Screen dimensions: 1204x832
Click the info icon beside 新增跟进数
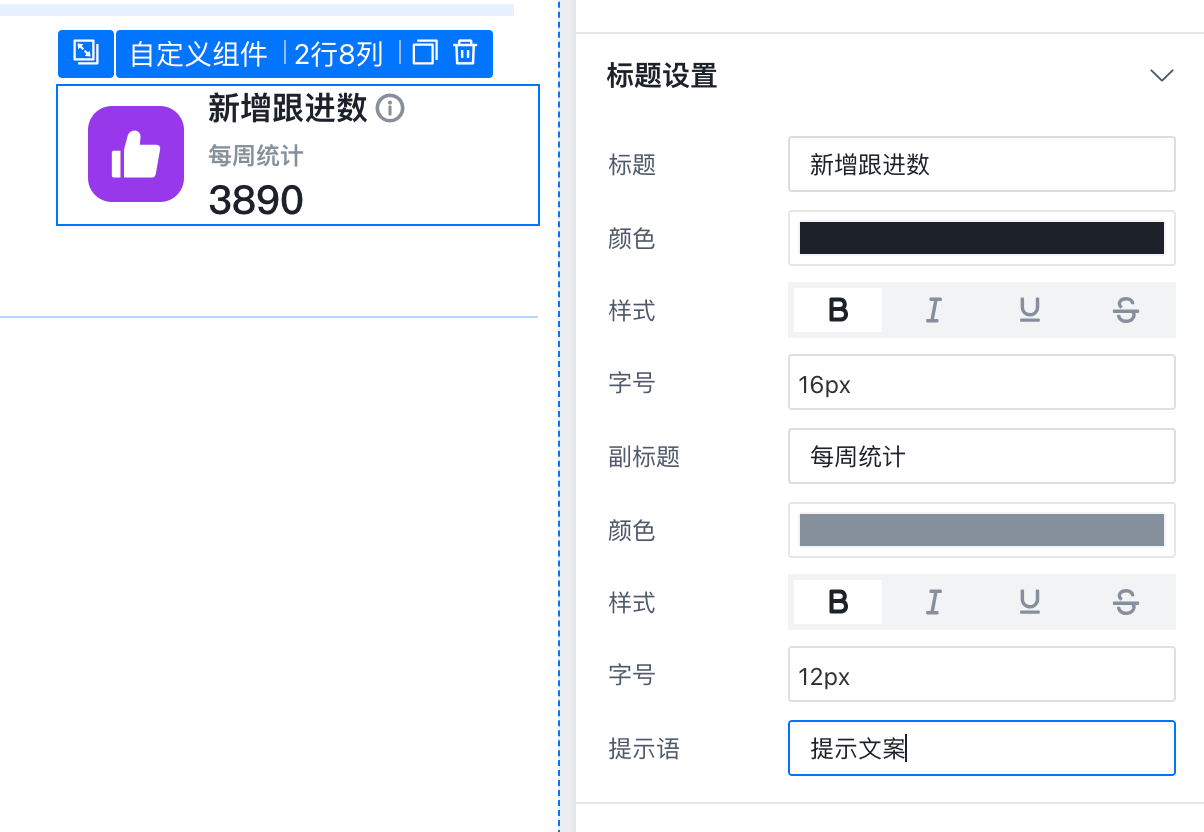(x=390, y=108)
